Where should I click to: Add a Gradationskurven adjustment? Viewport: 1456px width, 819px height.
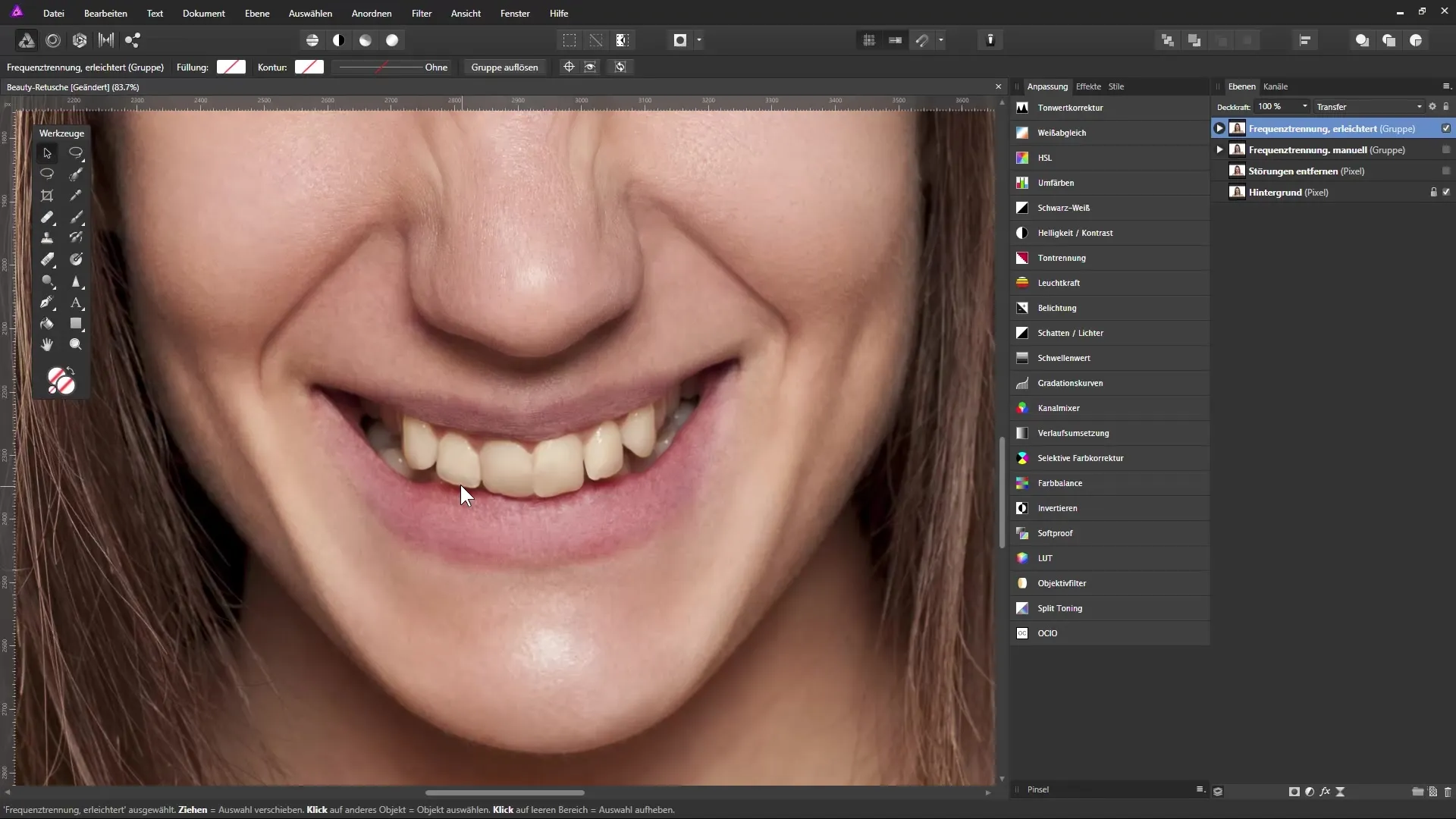[1110, 383]
